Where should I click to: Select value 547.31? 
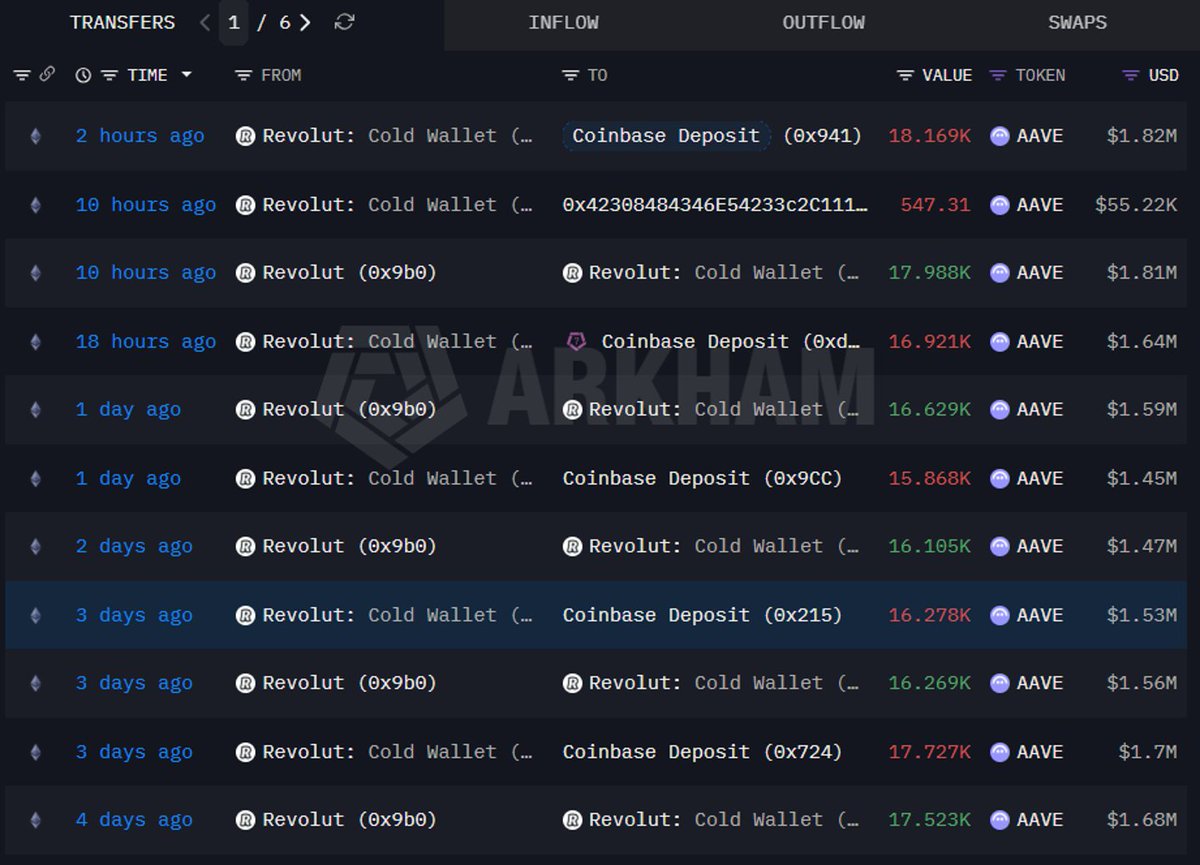[x=935, y=204]
